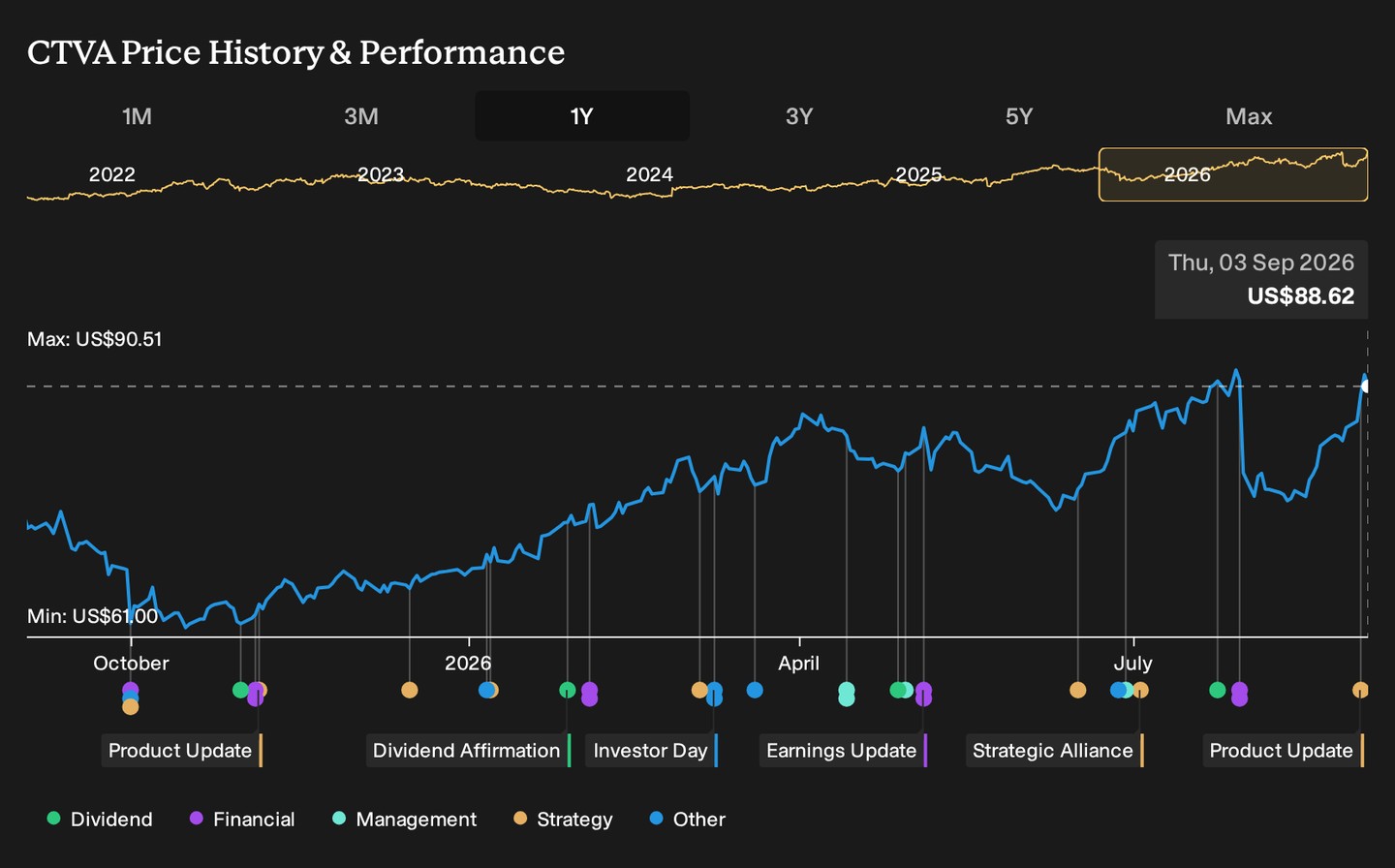Open the Dividend Affirmation event label
The height and width of the screenshot is (868, 1395).
pyautogui.click(x=468, y=751)
